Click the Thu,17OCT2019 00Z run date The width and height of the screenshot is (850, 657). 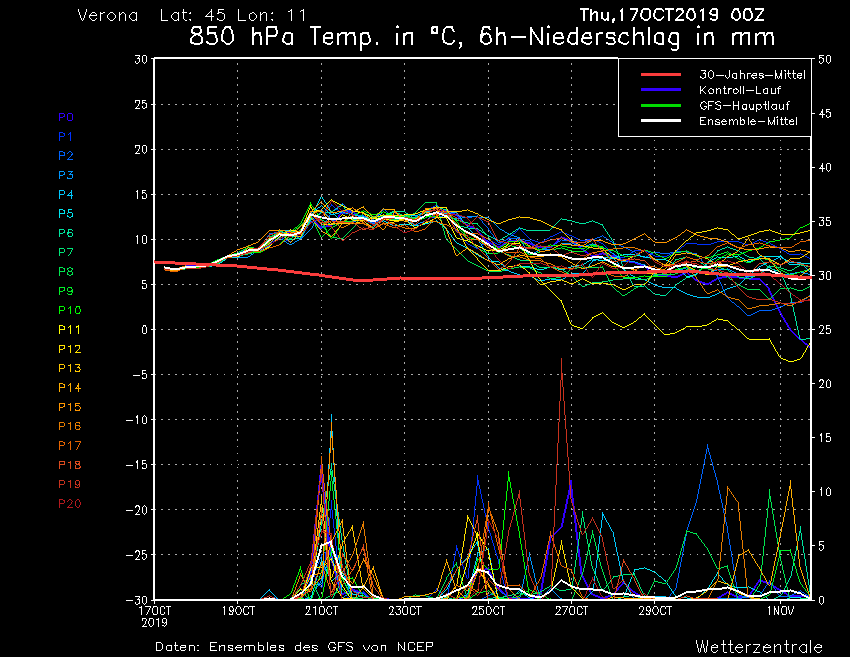672,15
